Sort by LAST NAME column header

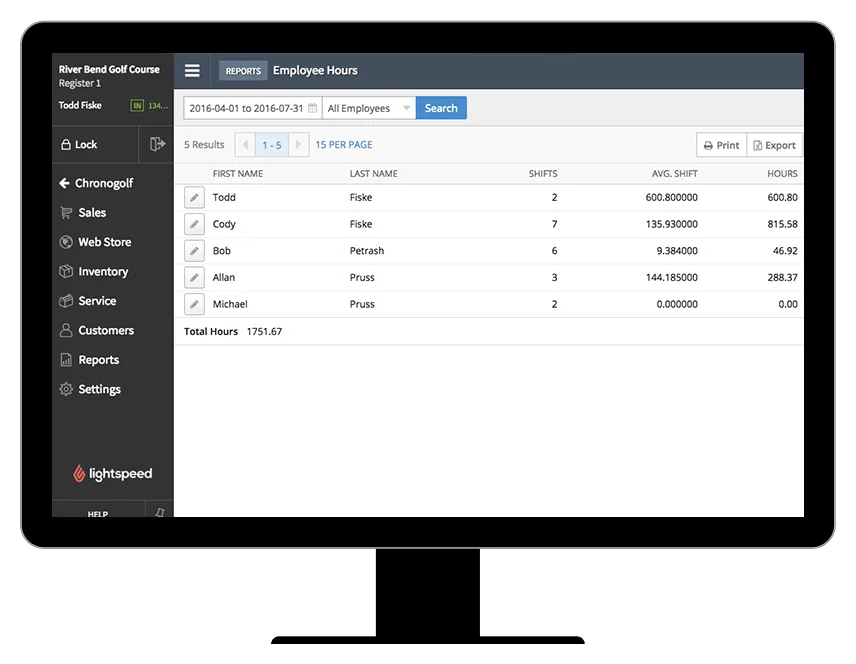373,174
